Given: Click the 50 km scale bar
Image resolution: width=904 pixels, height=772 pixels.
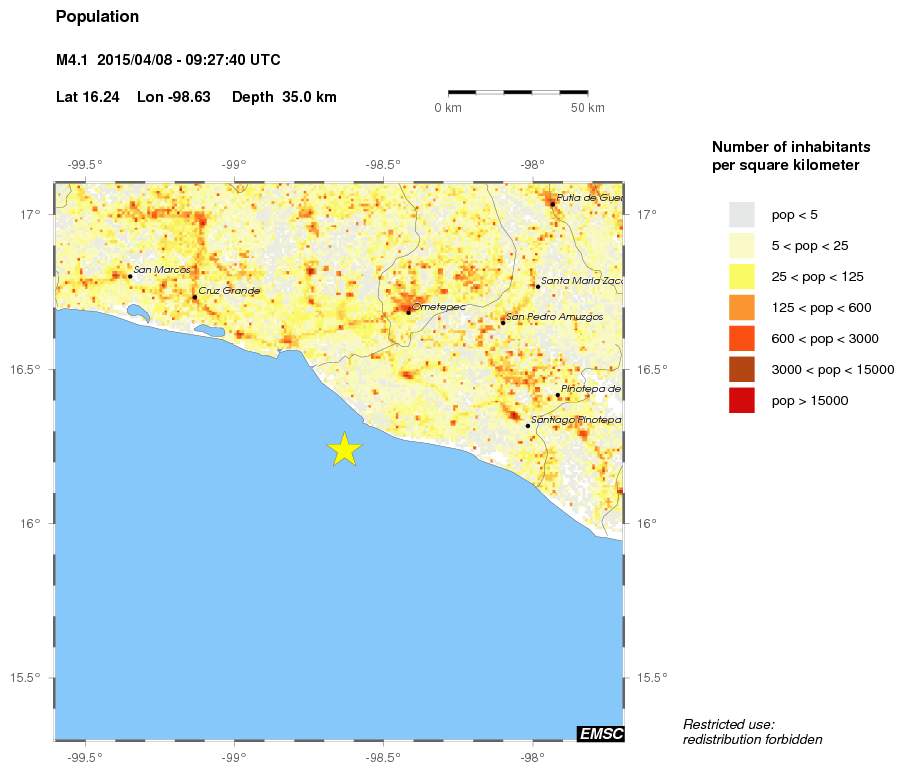Looking at the screenshot, I should [517, 92].
